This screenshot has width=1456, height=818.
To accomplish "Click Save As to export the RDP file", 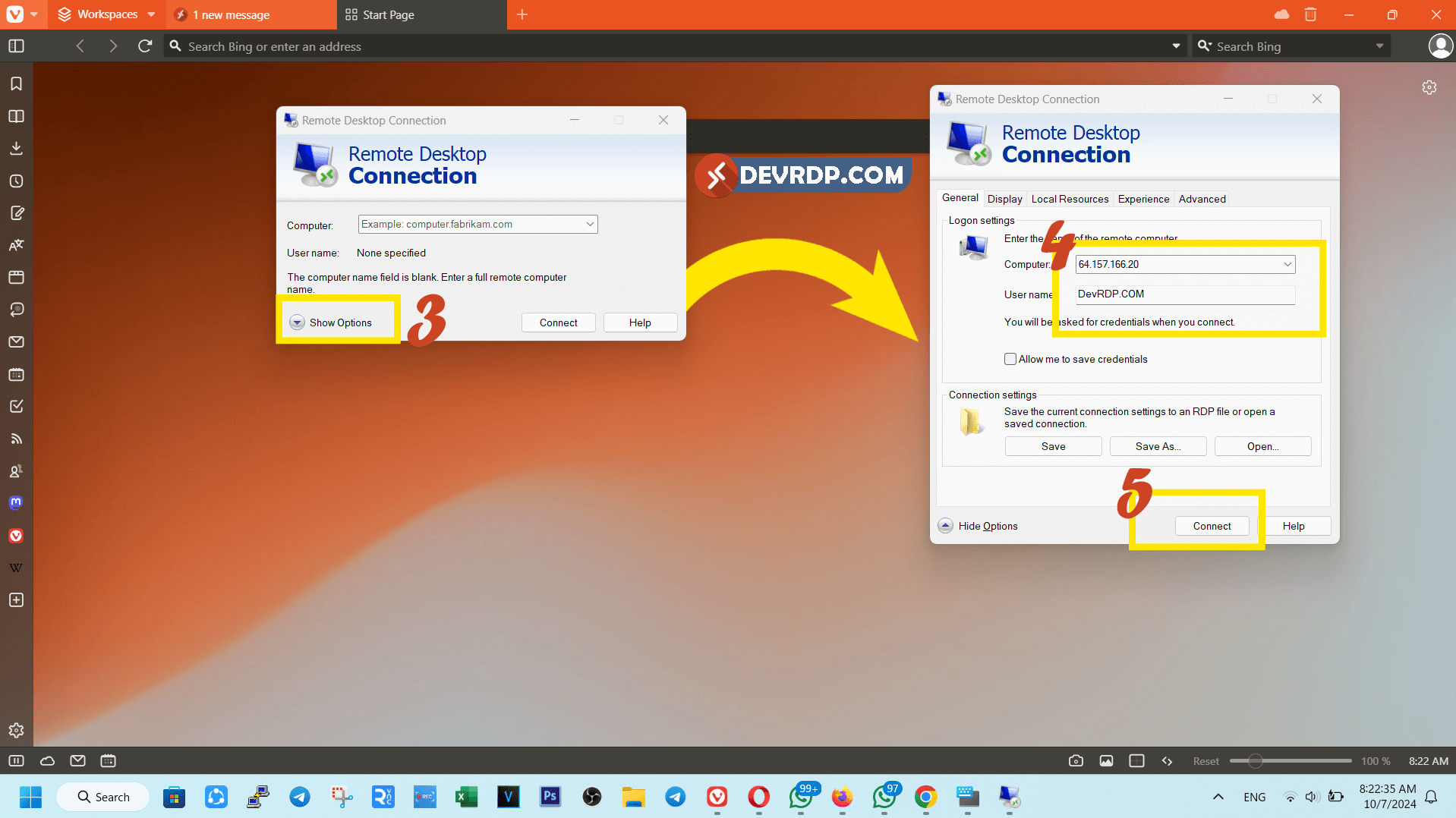I will tap(1158, 446).
